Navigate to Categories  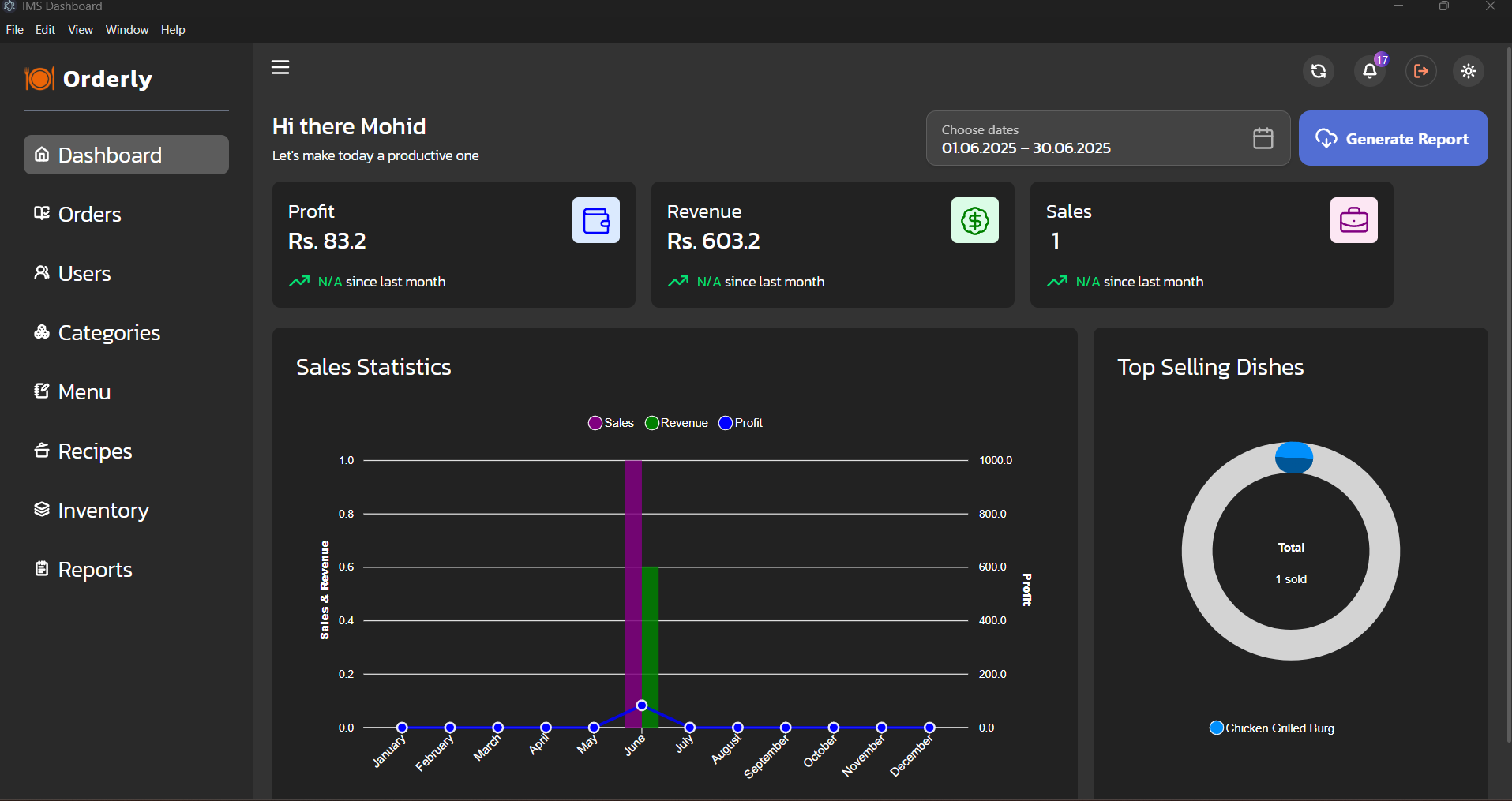tap(109, 333)
